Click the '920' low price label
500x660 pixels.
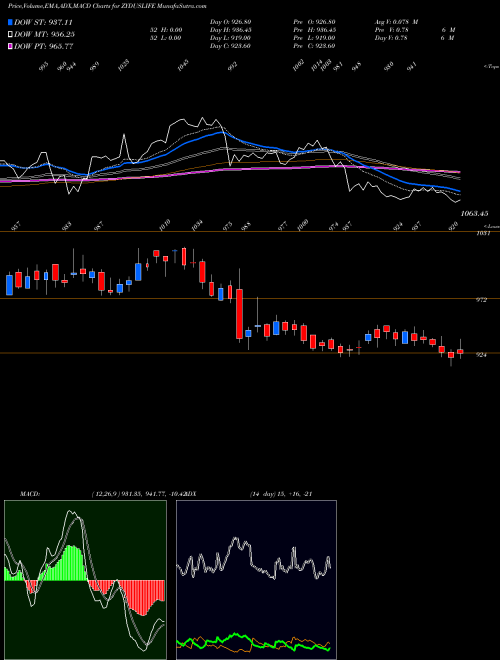click(453, 226)
